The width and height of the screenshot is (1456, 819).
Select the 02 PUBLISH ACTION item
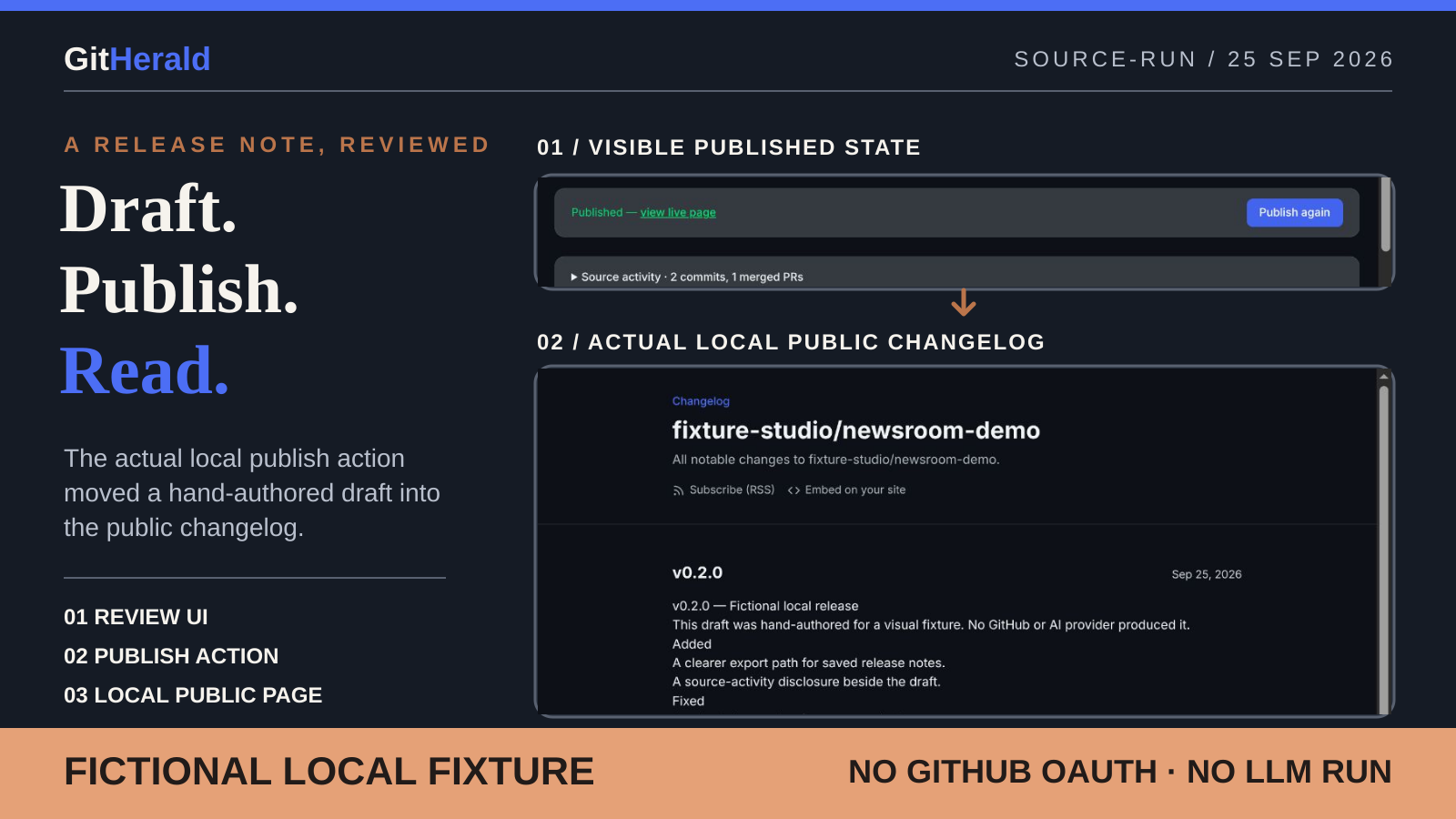point(171,656)
